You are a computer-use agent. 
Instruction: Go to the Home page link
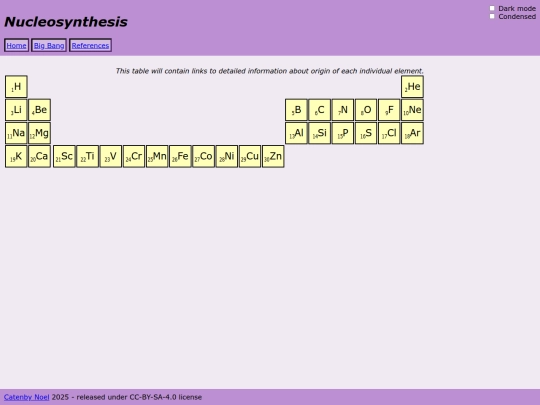pos(17,45)
